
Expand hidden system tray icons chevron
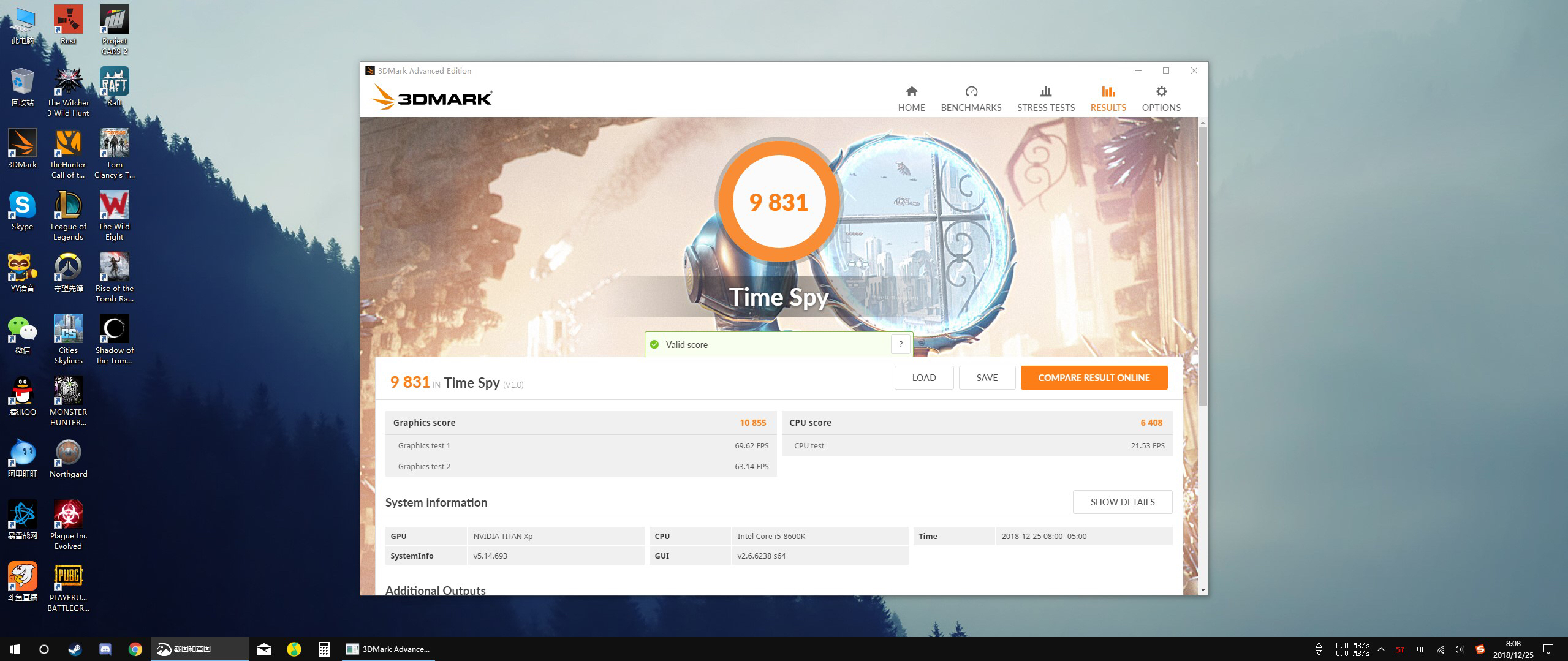click(1381, 649)
